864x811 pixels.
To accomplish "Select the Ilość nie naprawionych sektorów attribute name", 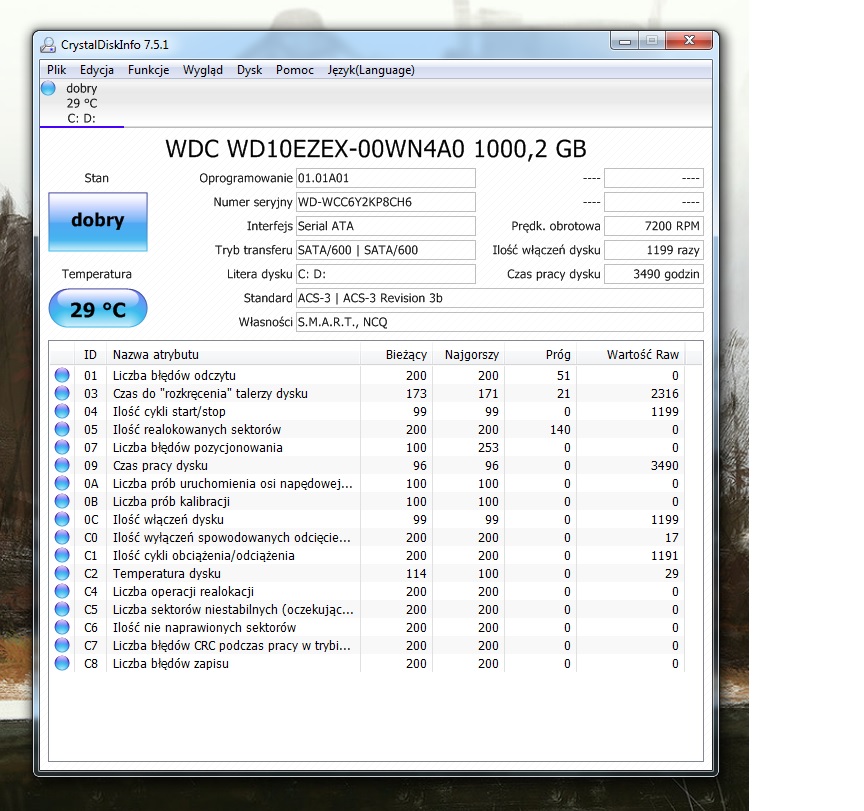I will point(204,628).
